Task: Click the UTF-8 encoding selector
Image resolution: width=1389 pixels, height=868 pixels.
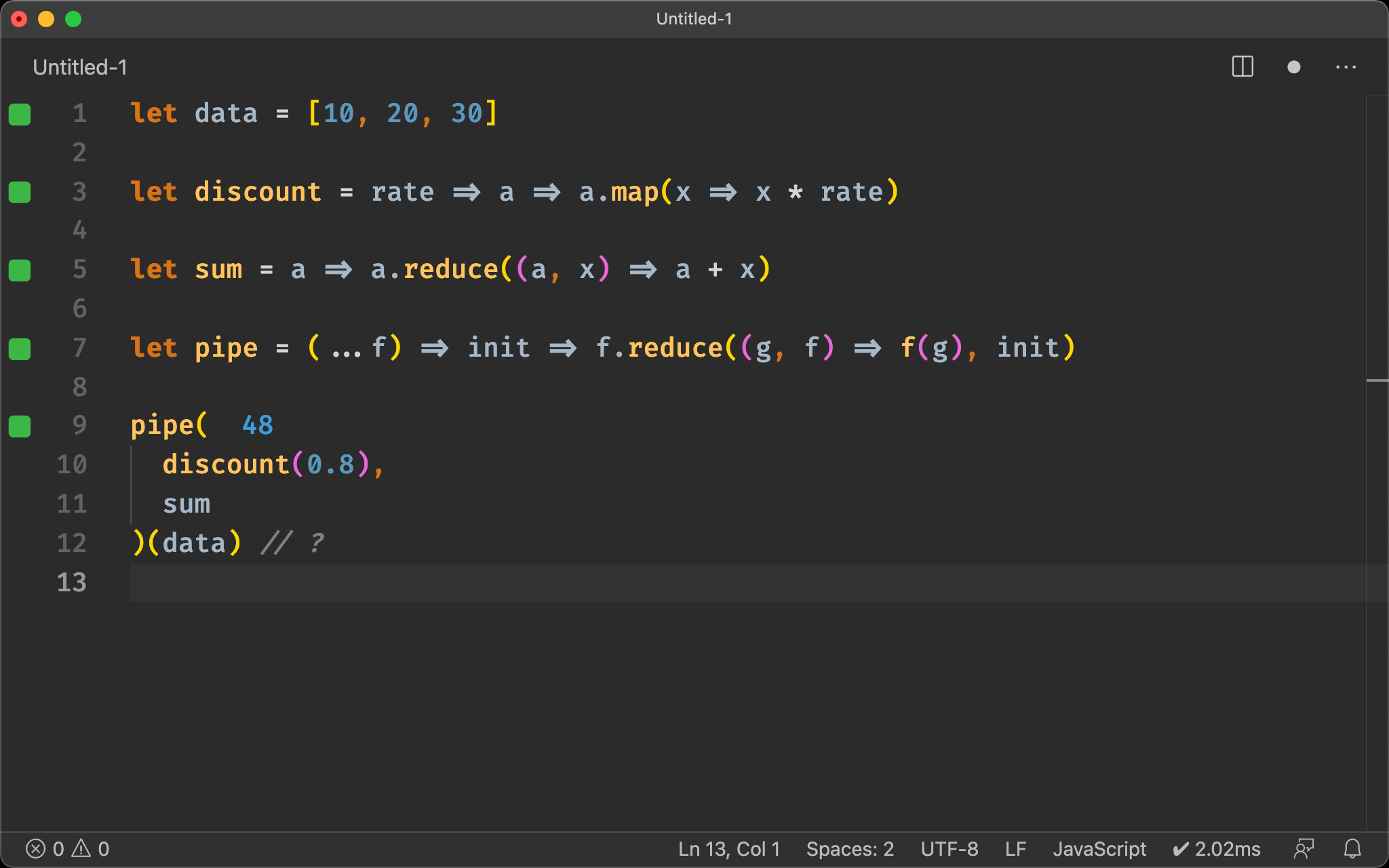Action: click(950, 849)
